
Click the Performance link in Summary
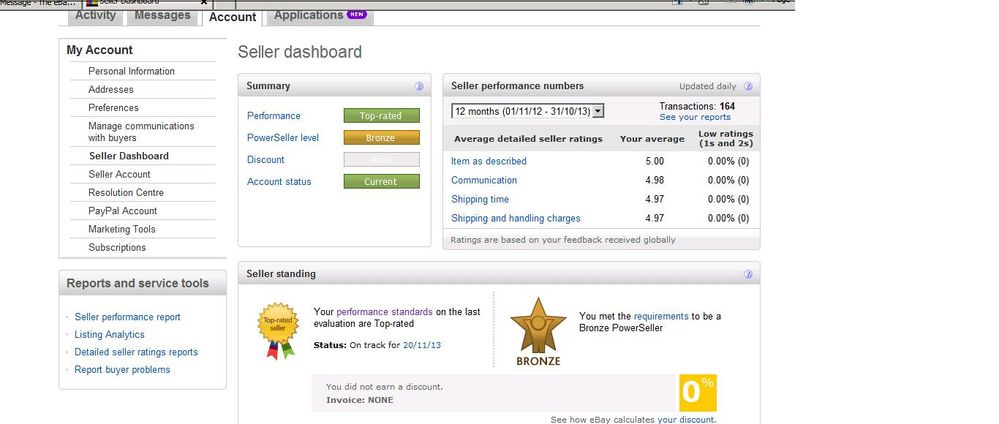[273, 116]
